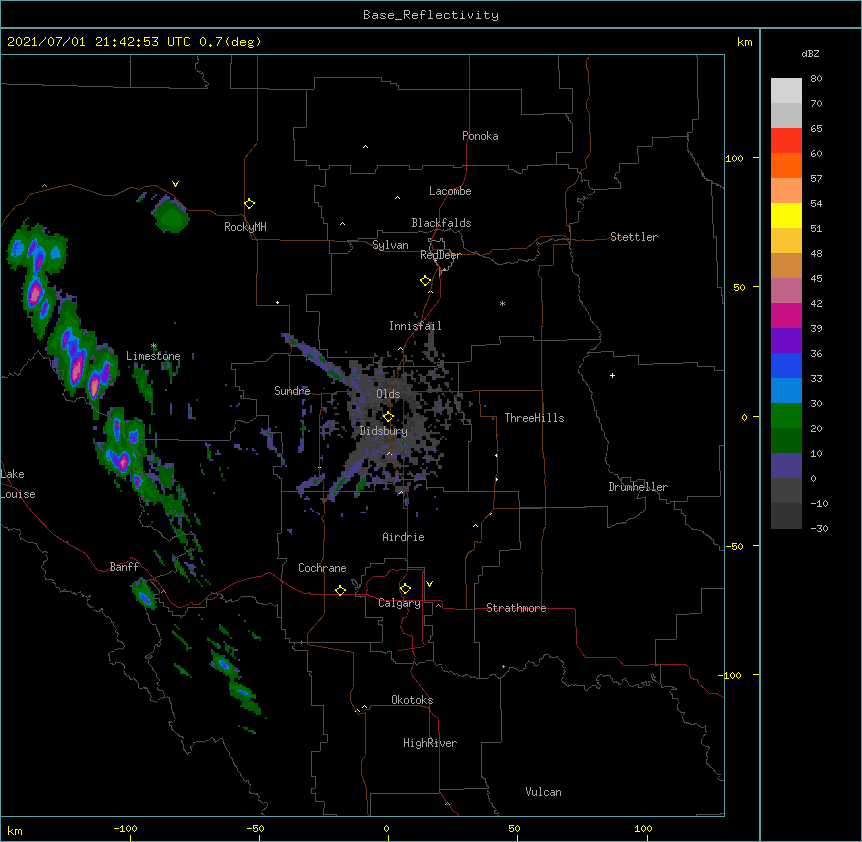
Task: Click the Base_Reflectivity title
Action: [431, 15]
